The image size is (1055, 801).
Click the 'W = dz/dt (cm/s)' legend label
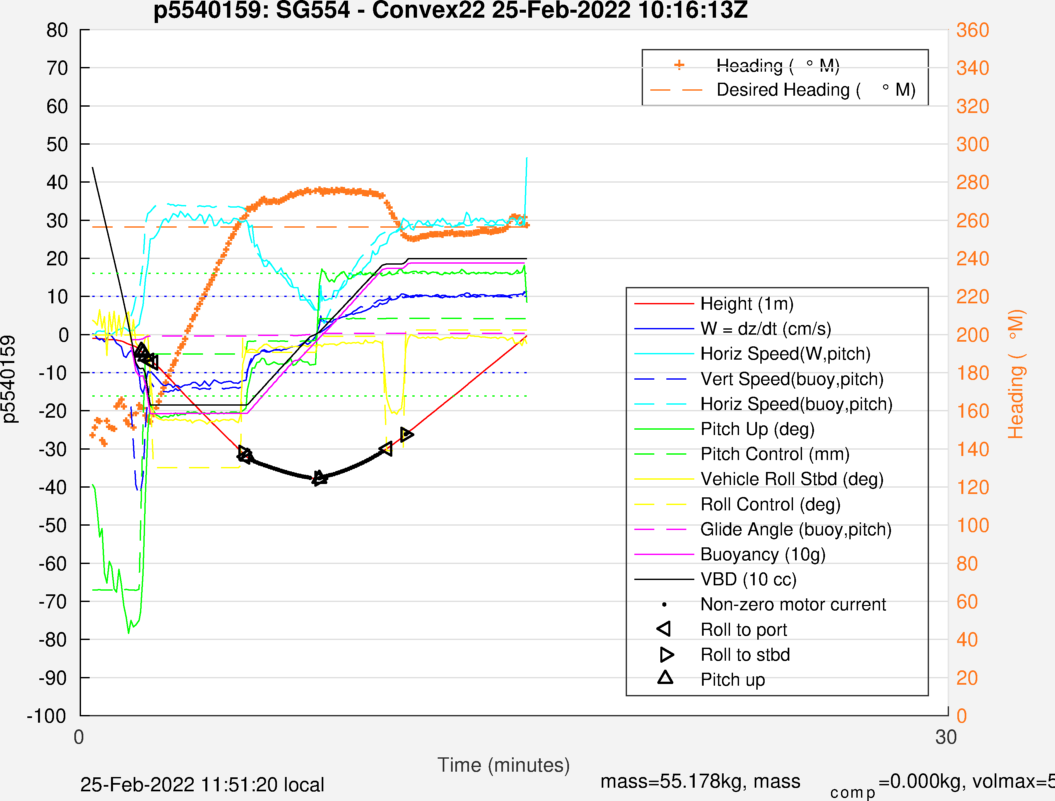(766, 328)
